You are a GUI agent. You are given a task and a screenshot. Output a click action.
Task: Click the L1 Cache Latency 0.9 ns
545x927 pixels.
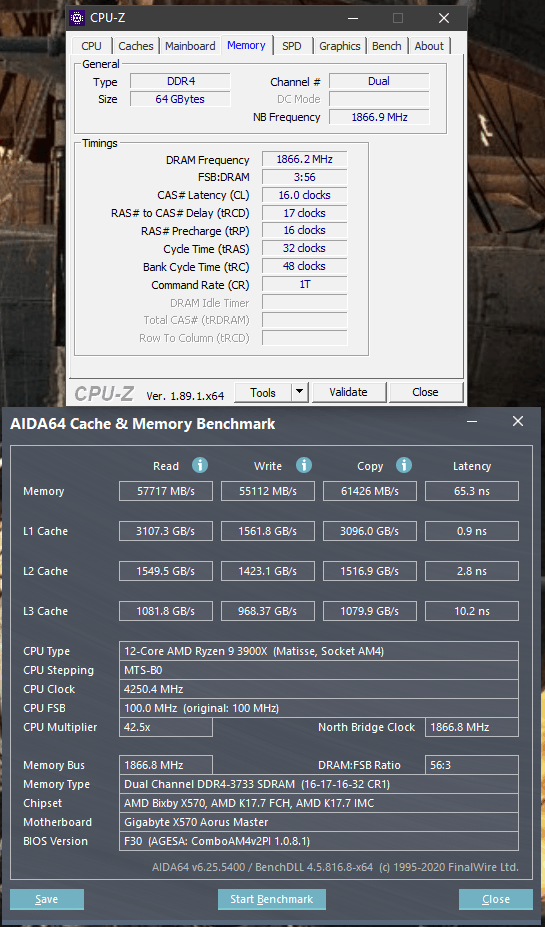pos(472,531)
